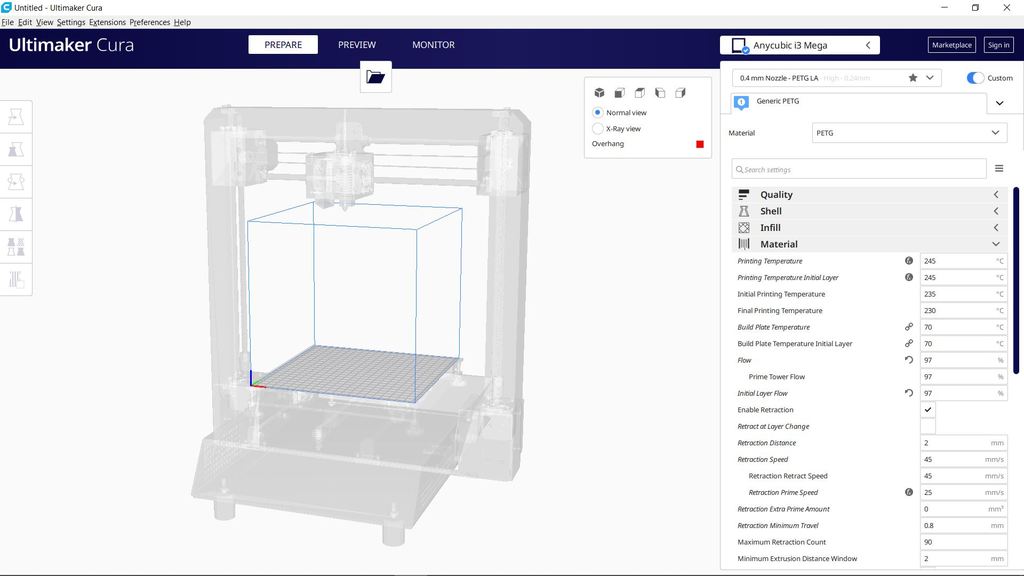Collapse the Anycubic i3 Mega printer selector

[868, 45]
